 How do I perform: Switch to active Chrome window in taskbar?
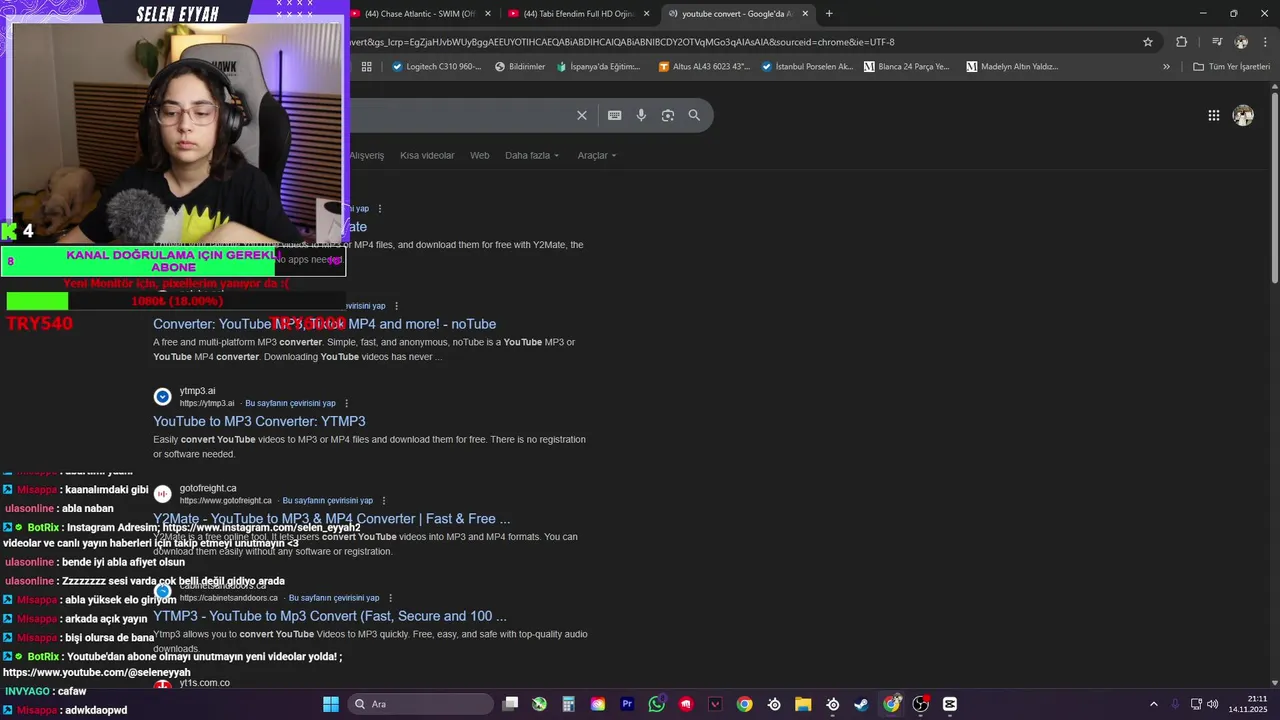(891, 704)
